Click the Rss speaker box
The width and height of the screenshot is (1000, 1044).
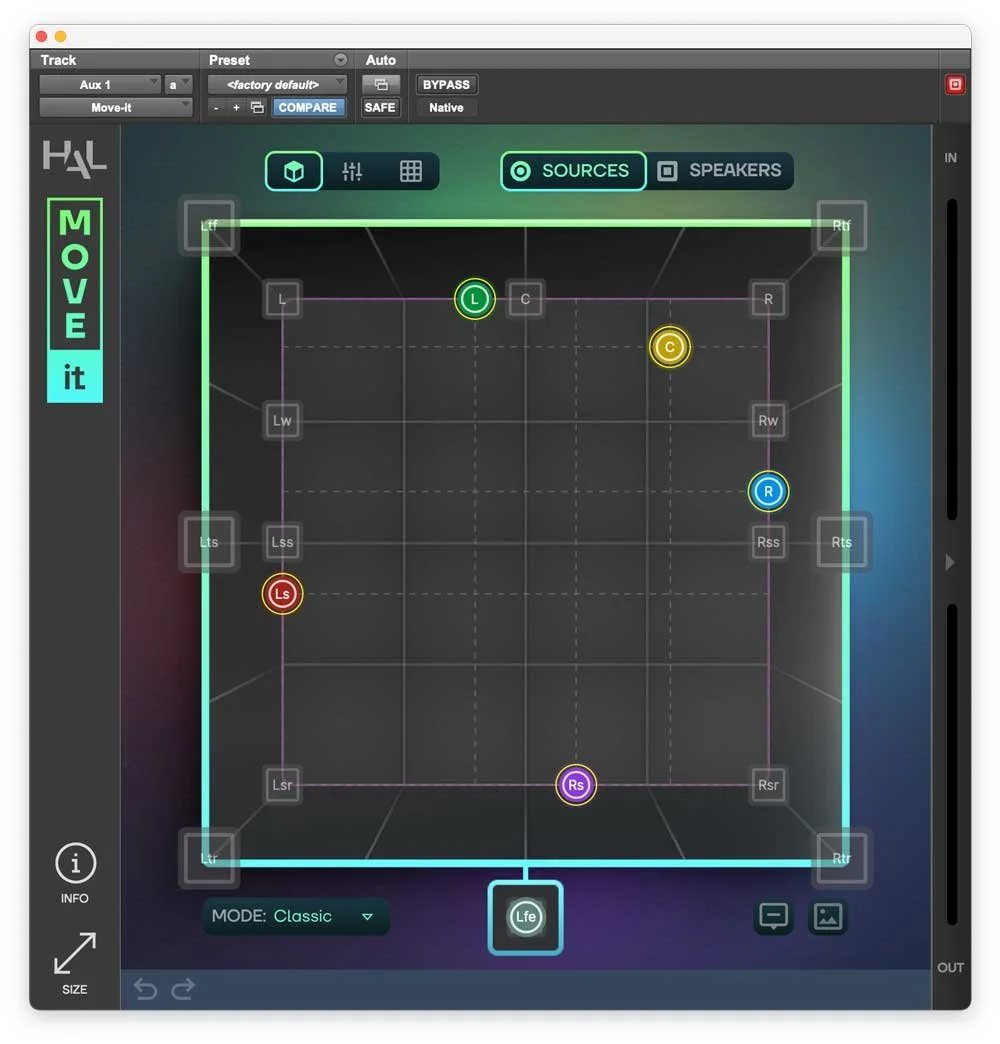pos(768,542)
